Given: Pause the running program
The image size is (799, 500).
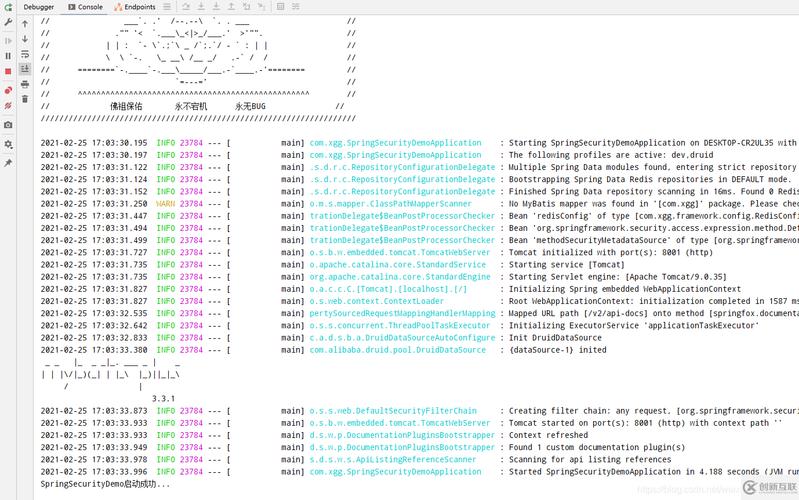Looking at the screenshot, I should tap(8, 56).
